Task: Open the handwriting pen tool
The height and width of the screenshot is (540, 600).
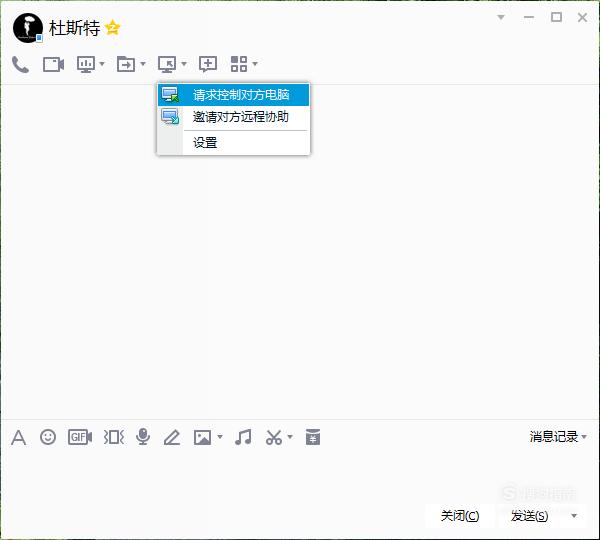Action: pos(172,437)
